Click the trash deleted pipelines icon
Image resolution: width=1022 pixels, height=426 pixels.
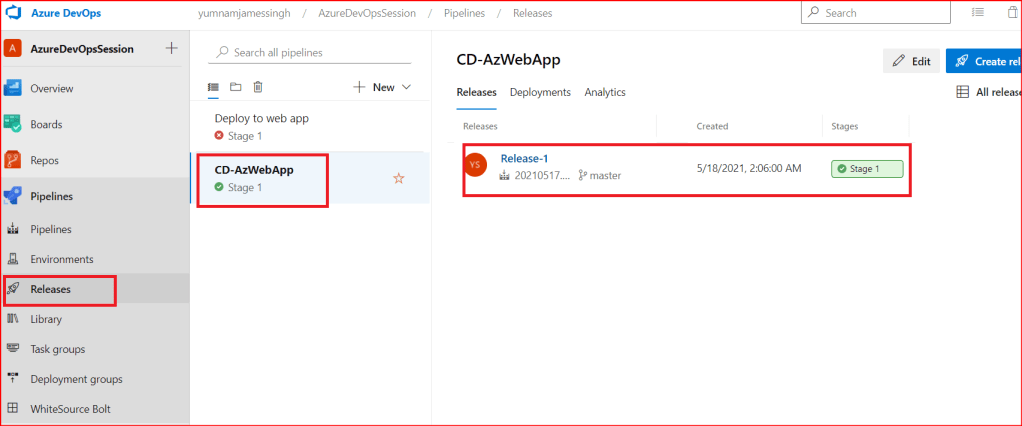click(x=258, y=87)
